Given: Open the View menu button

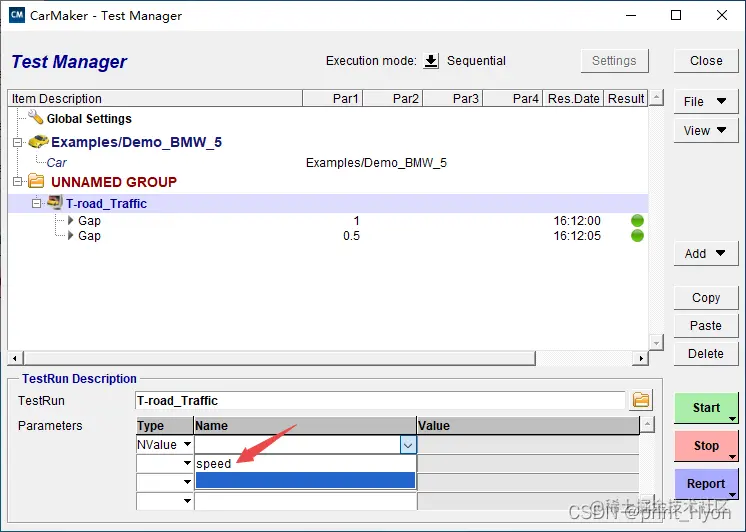Looking at the screenshot, I should pos(706,130).
